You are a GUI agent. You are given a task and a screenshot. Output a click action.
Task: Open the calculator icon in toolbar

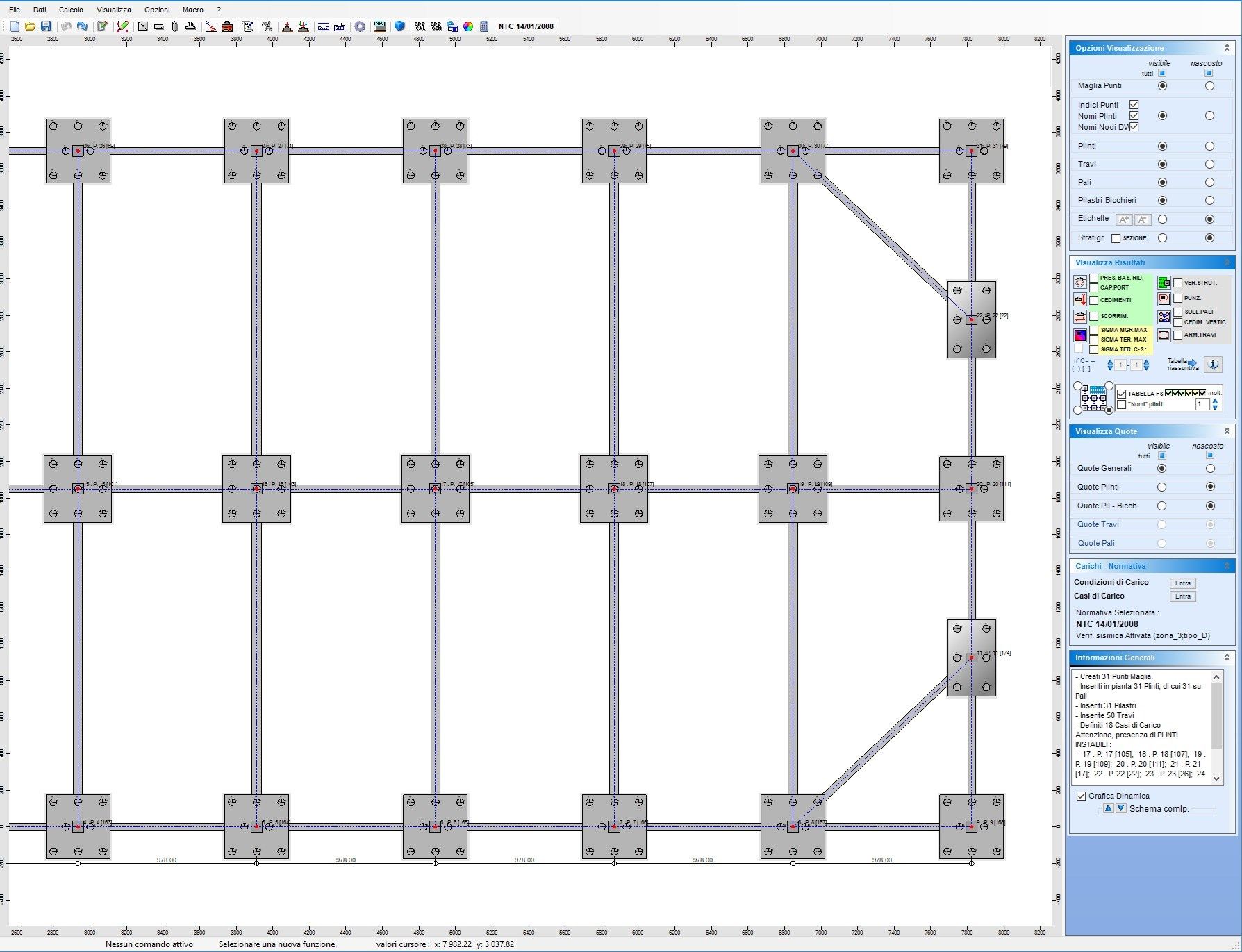[484, 26]
